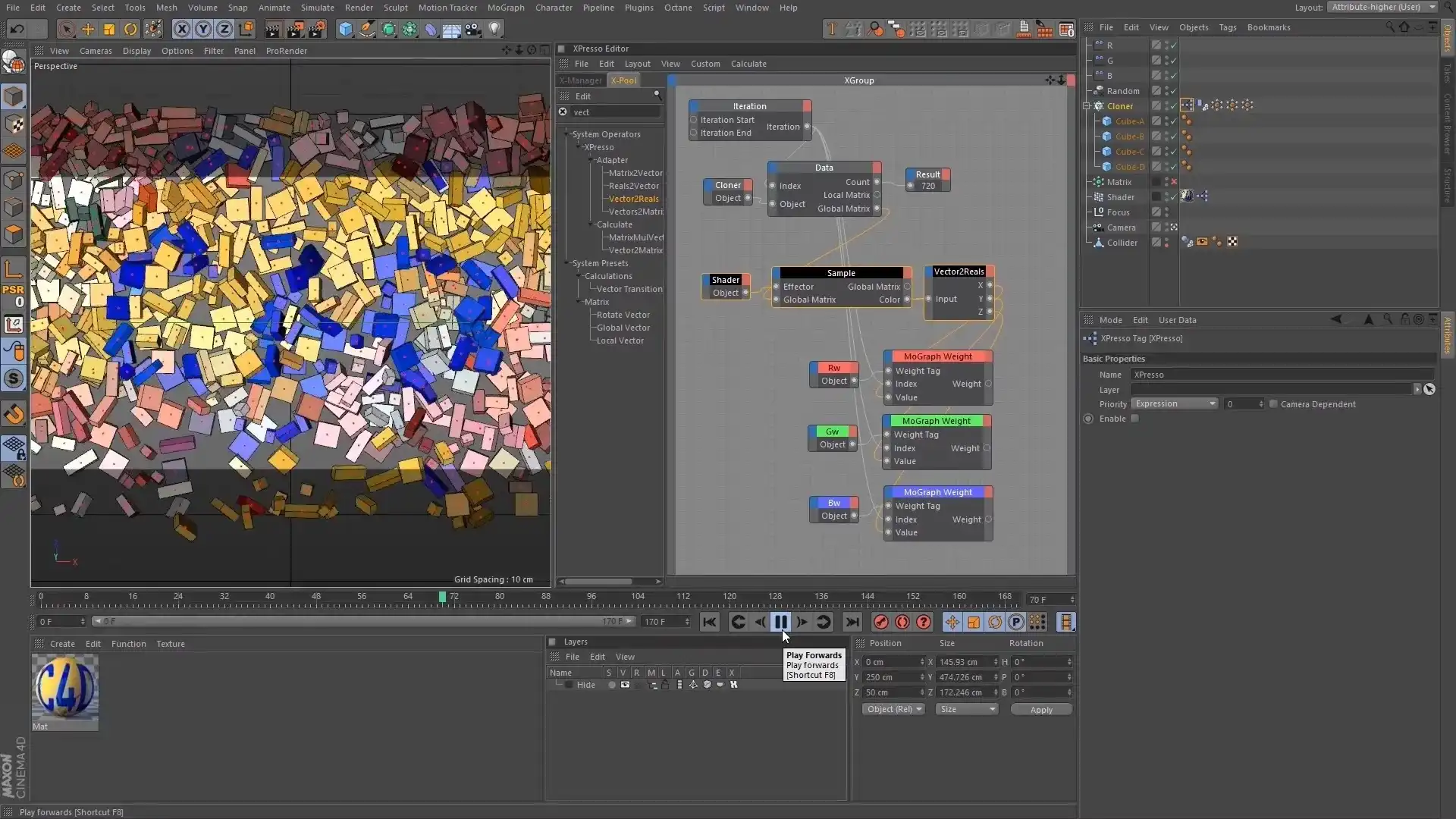Enable the XPresso tag Enable checkbox
The height and width of the screenshot is (819, 1456).
1135,419
